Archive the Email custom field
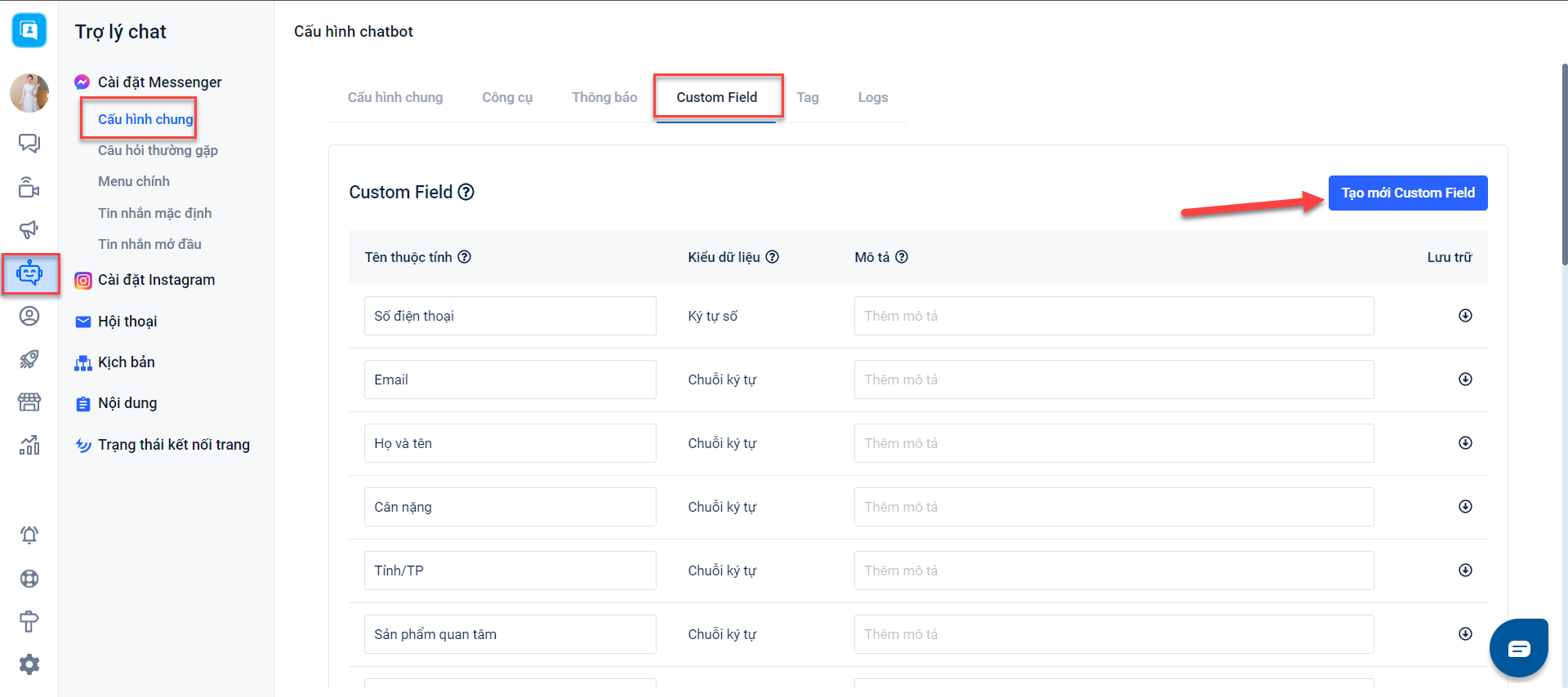Screen dimensions: 1568x697 pos(1465,380)
